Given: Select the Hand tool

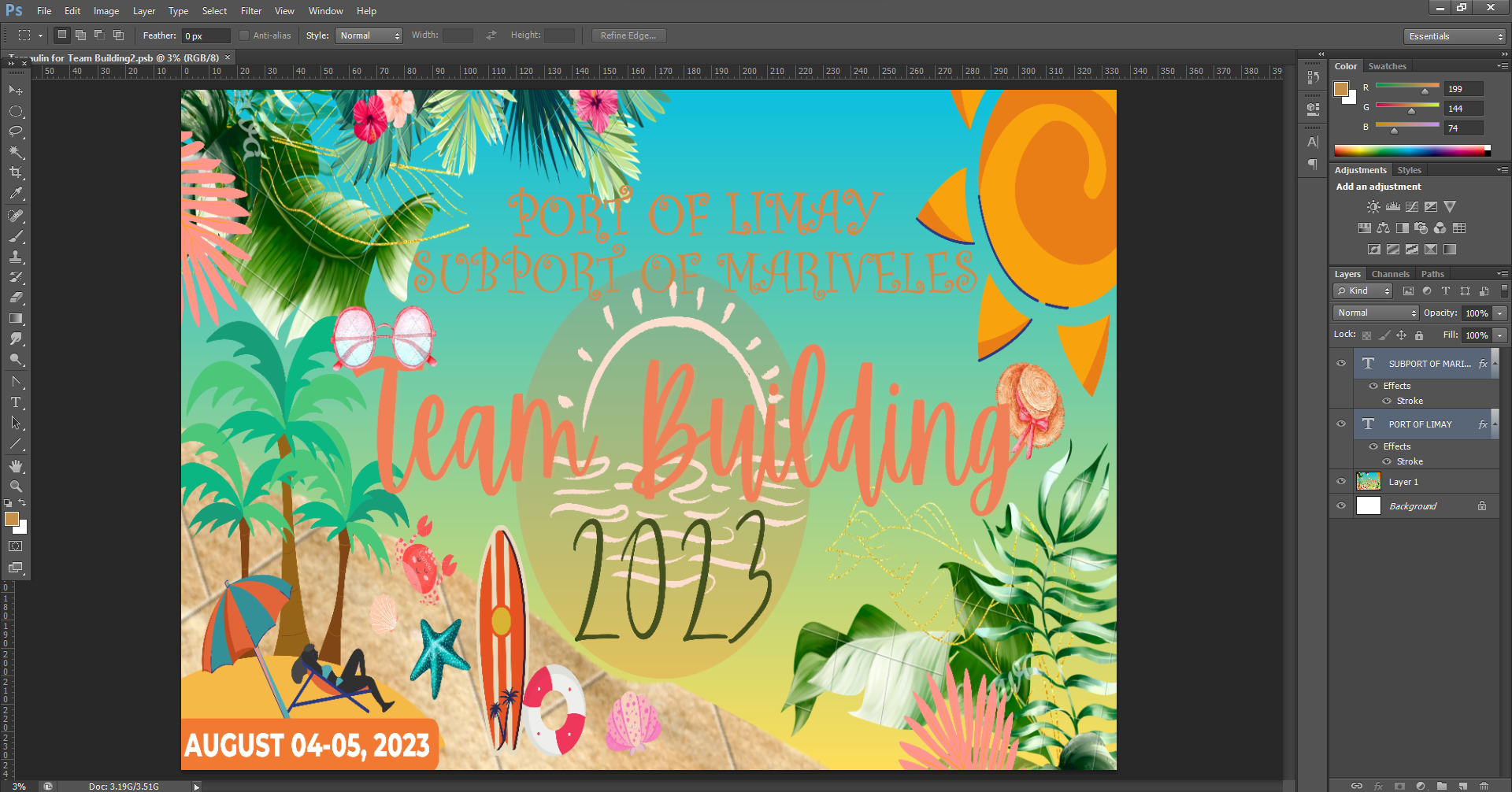Looking at the screenshot, I should (x=16, y=466).
